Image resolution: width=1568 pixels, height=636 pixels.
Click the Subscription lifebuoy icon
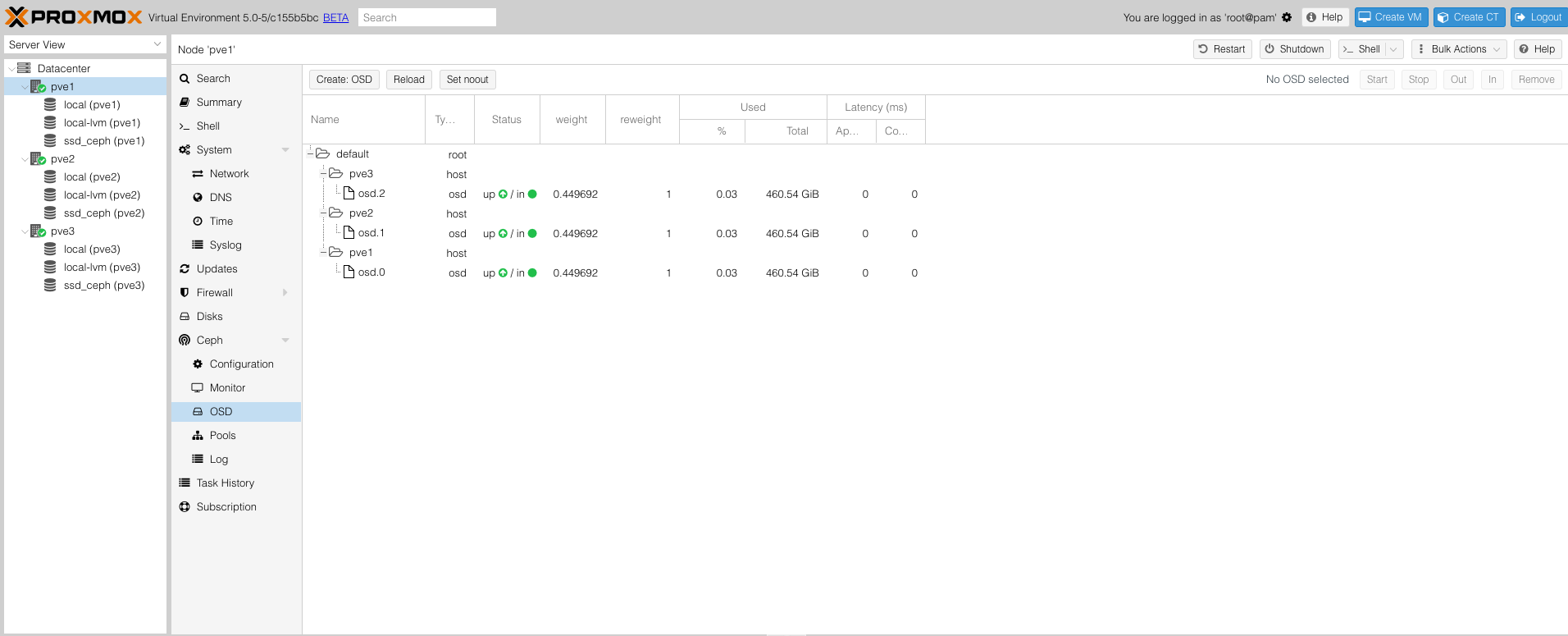[185, 507]
